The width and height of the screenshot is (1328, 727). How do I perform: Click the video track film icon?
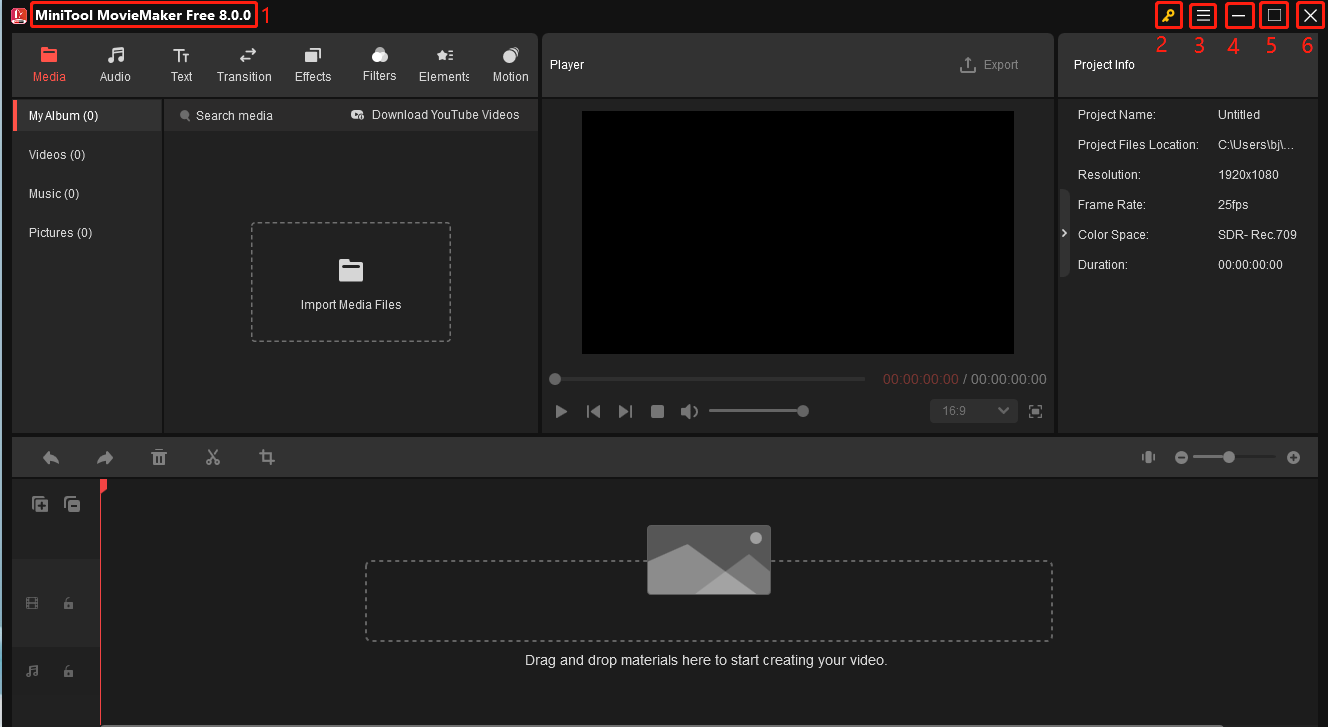pos(32,603)
